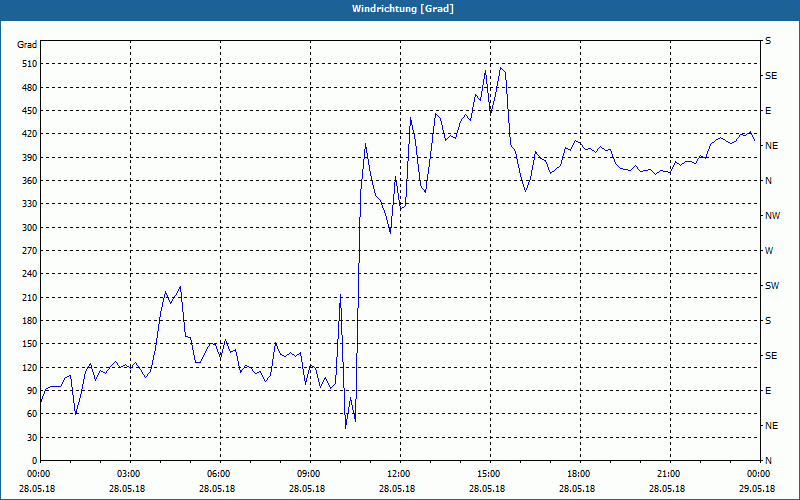
Task: Select the 360 y-axis tick label
Action: tap(30, 181)
